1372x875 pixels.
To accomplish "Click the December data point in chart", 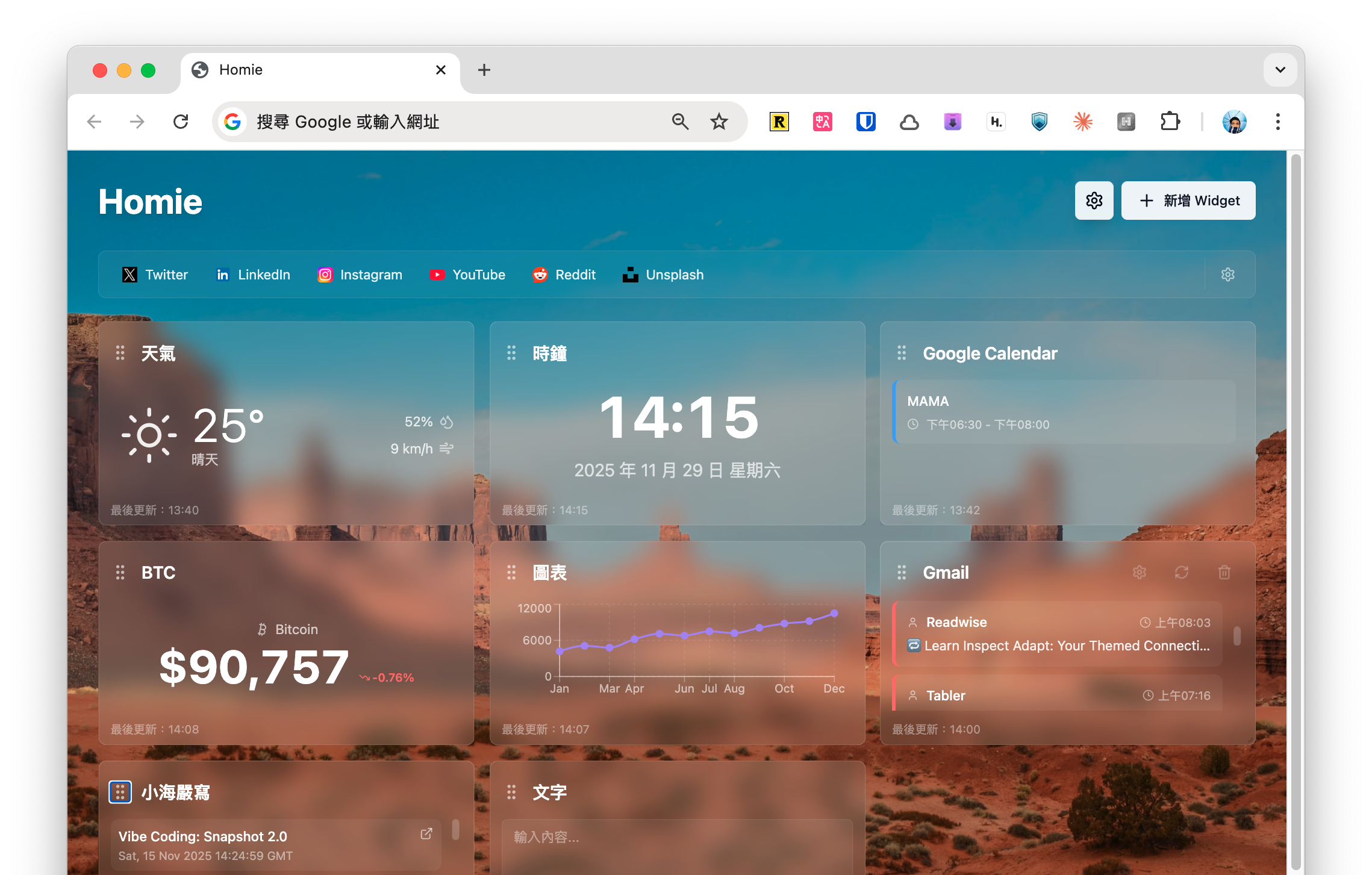I will tap(834, 613).
